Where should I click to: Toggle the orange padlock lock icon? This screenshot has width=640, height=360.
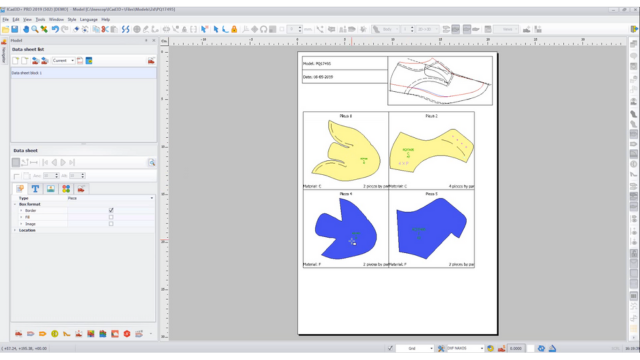[x=234, y=29]
